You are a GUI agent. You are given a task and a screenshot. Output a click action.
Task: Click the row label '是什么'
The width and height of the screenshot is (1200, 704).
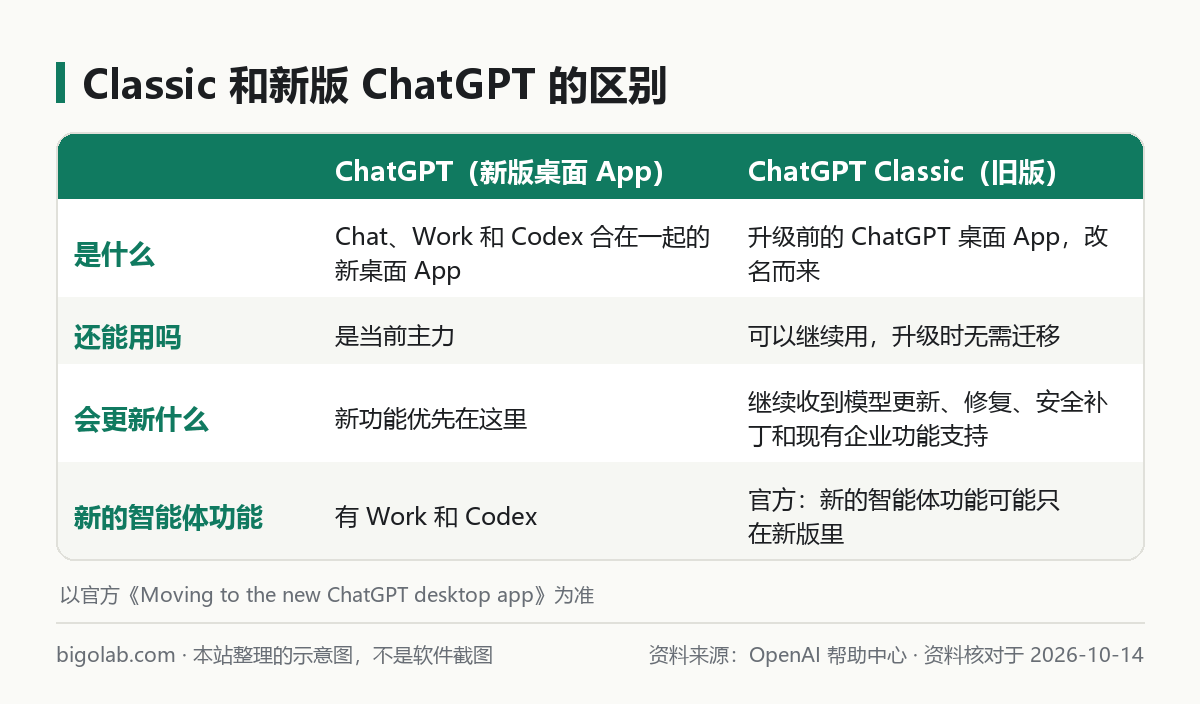[114, 254]
